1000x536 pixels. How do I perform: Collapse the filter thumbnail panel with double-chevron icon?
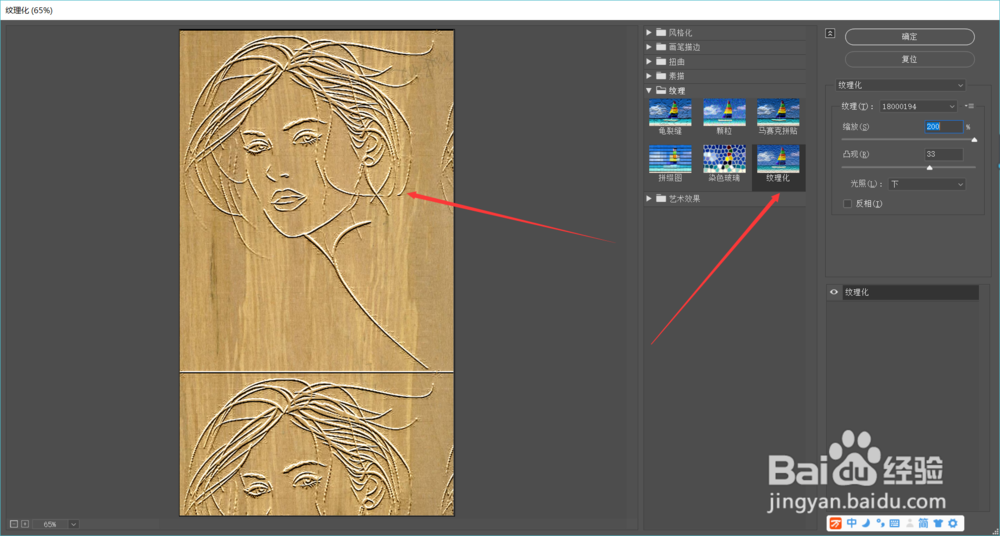pos(830,33)
